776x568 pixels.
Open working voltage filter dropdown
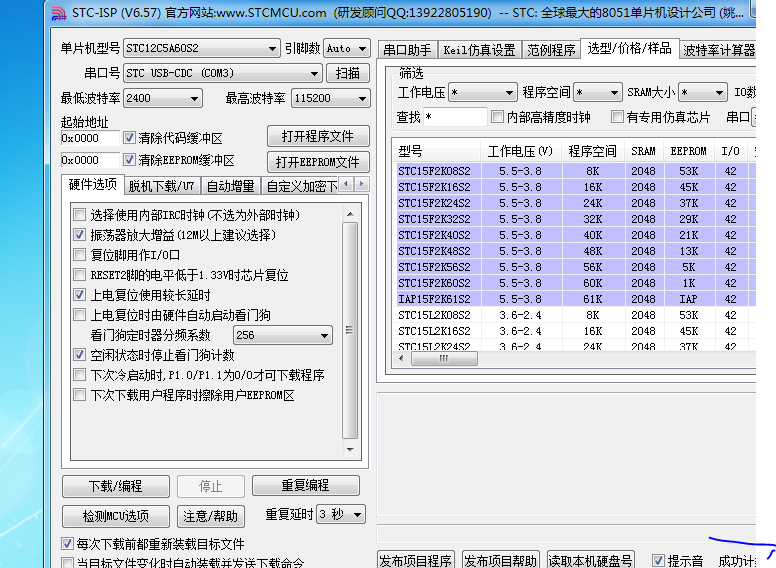click(x=483, y=92)
